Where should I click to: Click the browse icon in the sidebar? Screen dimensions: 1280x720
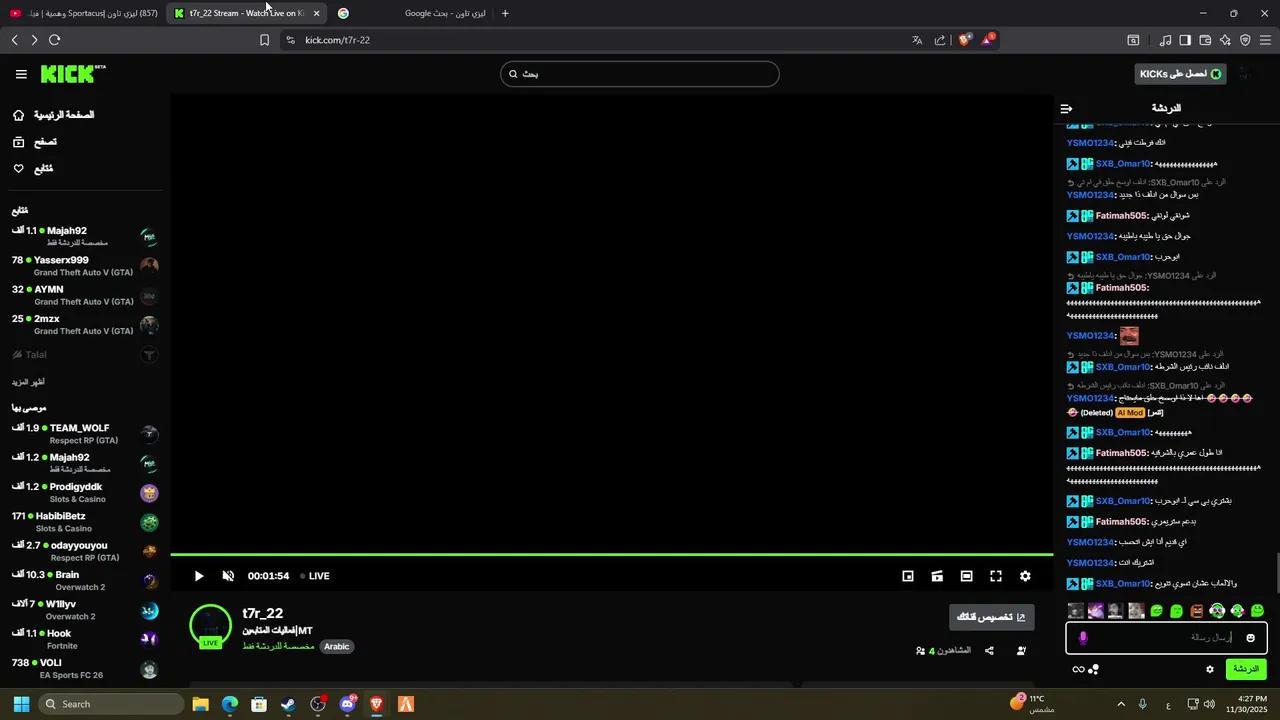[x=18, y=142]
